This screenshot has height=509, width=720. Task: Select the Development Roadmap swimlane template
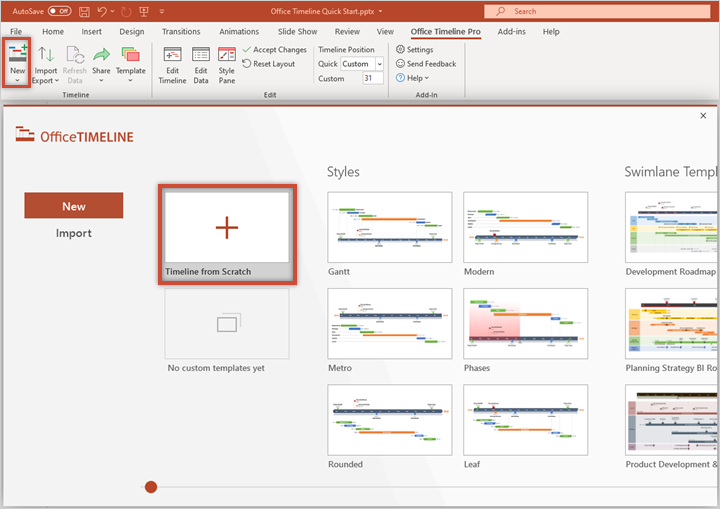pyautogui.click(x=672, y=227)
